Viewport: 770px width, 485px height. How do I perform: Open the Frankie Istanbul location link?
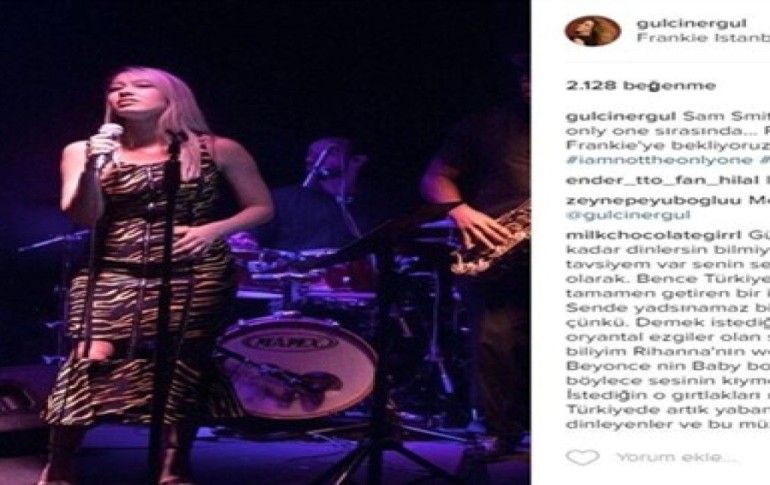703,38
